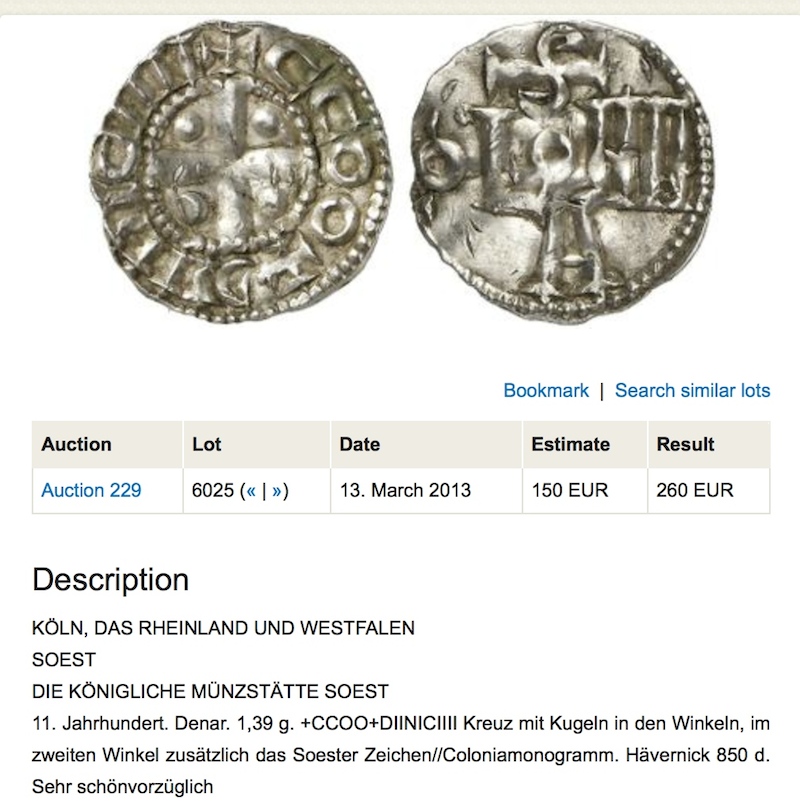Click the Lot column header
The image size is (800, 802).
257,444
